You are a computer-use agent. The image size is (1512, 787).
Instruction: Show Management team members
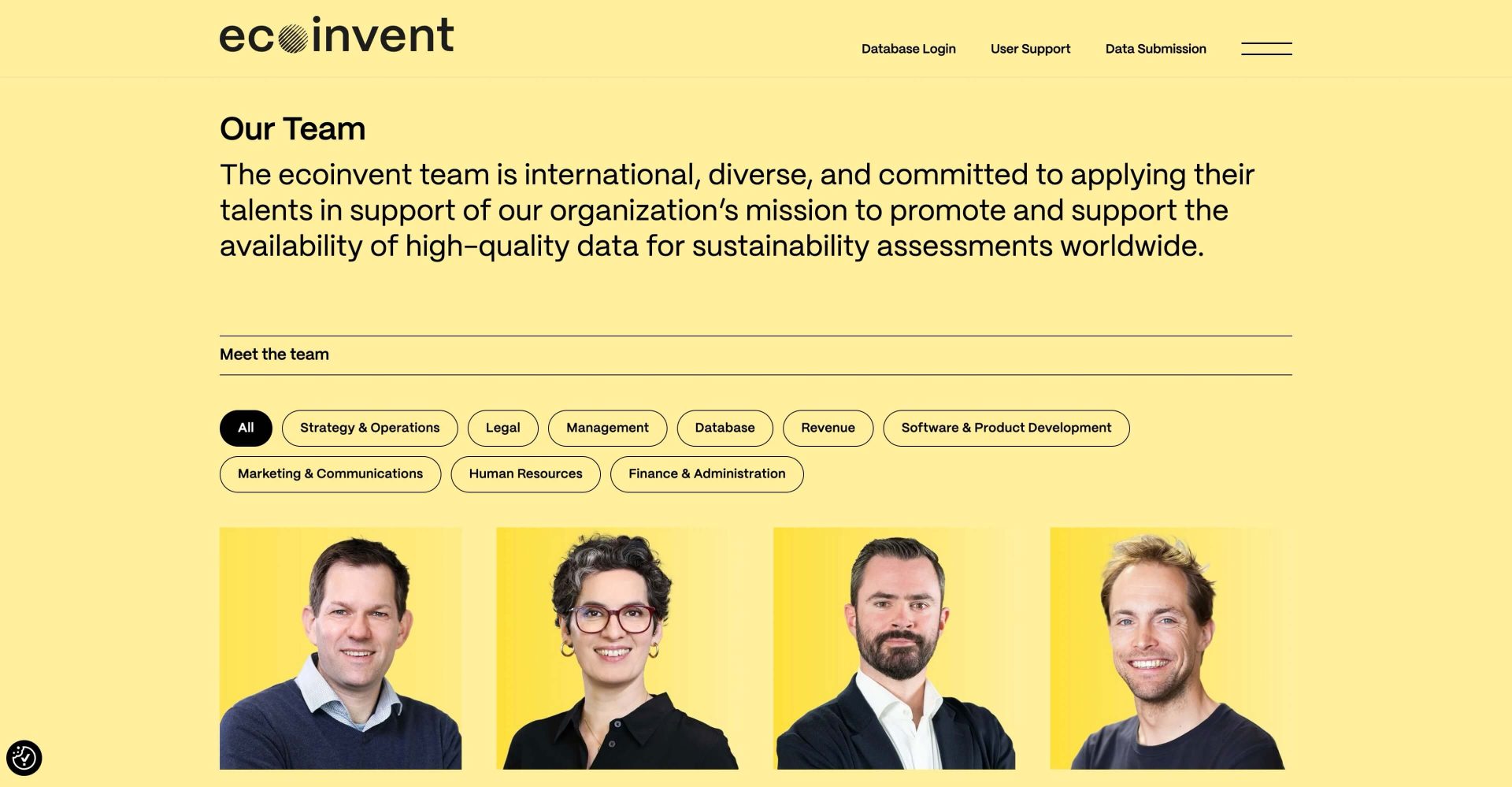[607, 428]
